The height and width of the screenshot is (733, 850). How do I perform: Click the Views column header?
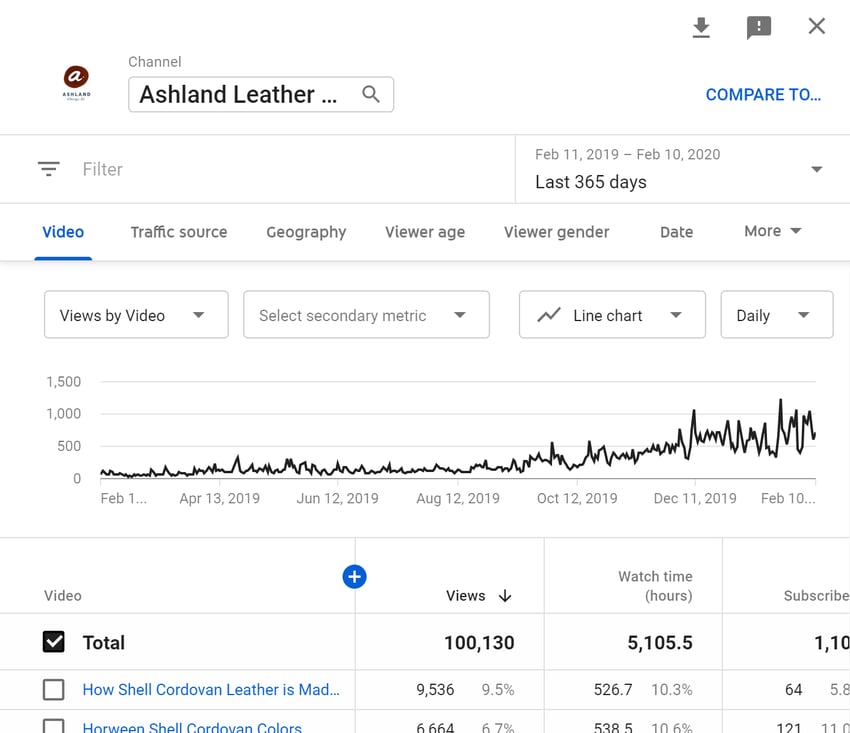466,596
